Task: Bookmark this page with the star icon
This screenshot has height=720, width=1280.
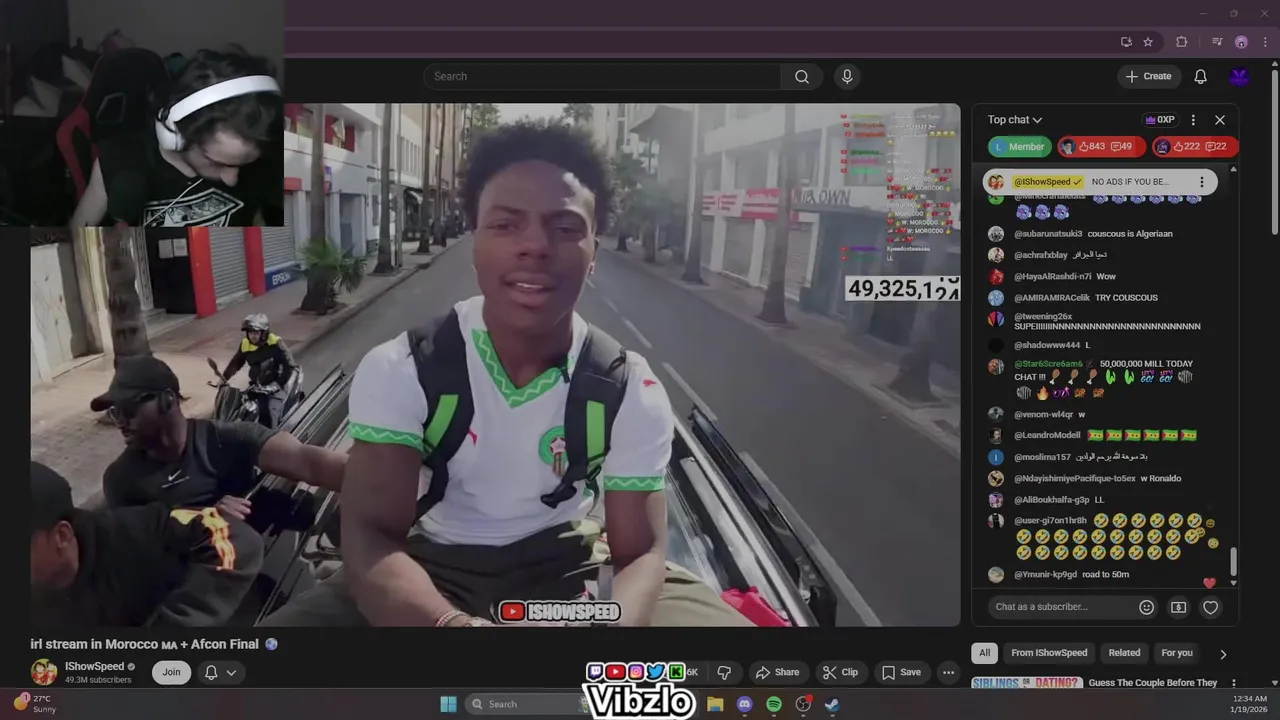Action: click(1148, 42)
